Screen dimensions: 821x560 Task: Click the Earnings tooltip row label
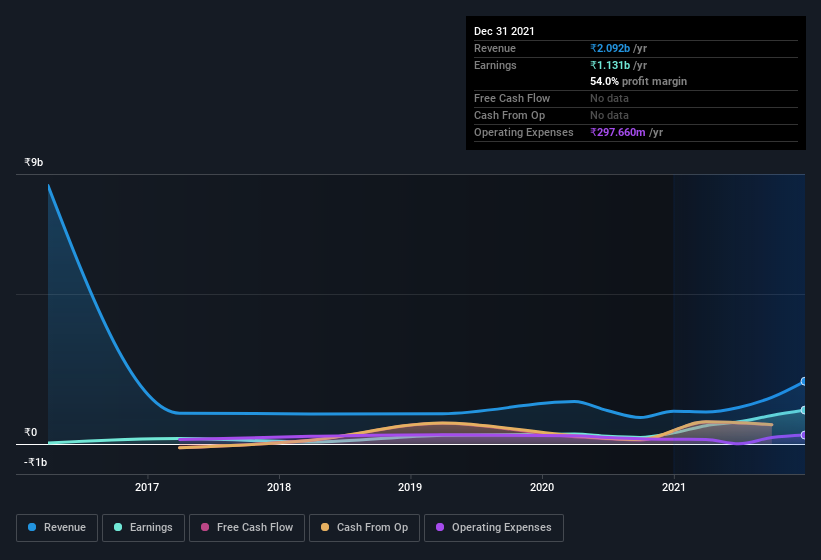(495, 65)
